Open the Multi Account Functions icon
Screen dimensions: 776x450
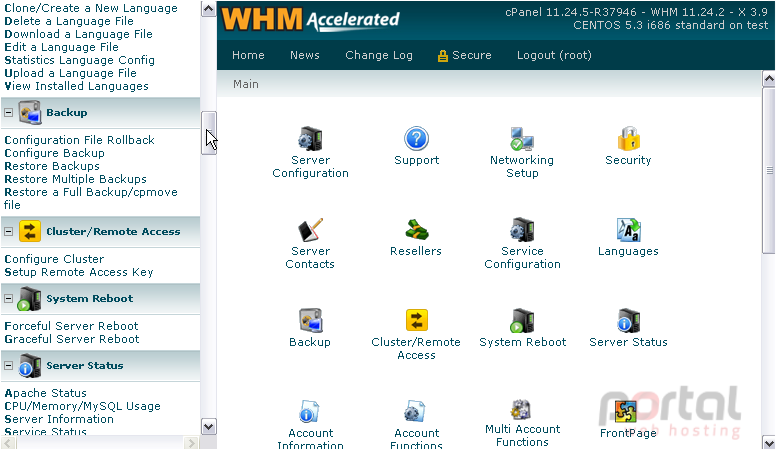[521, 409]
